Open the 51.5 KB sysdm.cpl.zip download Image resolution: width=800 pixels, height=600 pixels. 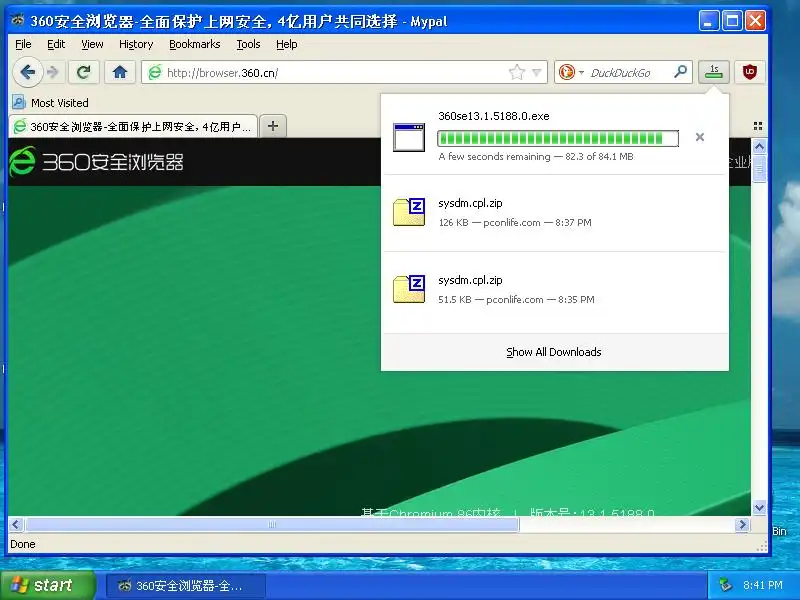(x=554, y=290)
